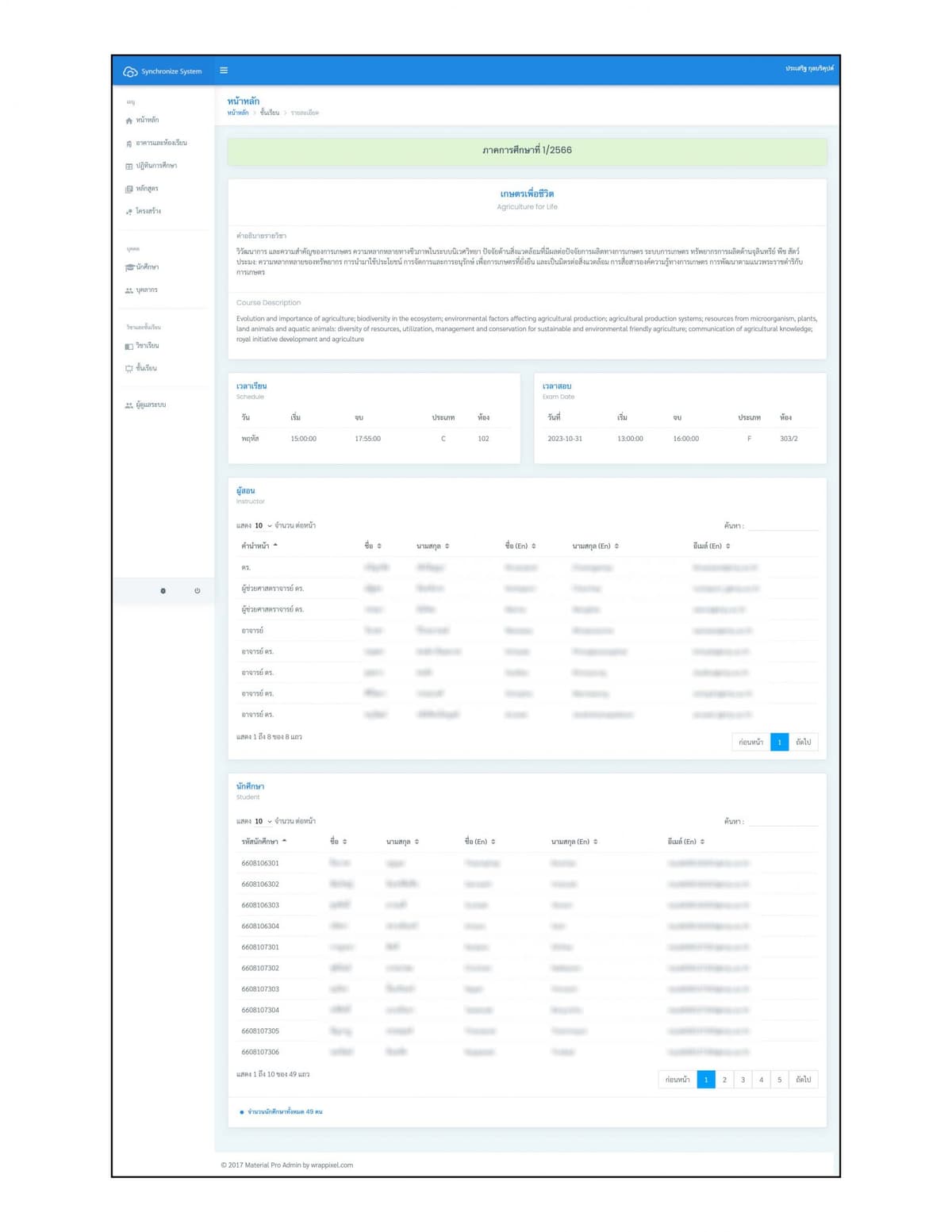The image size is (952, 1232).
Task: Click the building icon for อาคารและห้องเรียน
Action: click(129, 144)
